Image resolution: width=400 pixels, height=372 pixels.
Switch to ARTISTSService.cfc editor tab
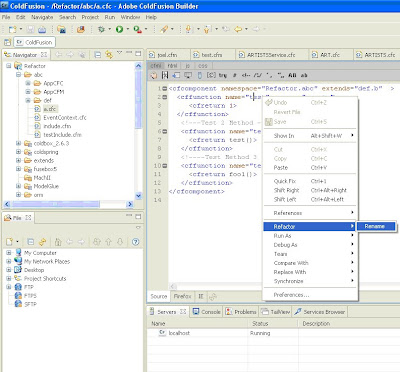(271, 55)
